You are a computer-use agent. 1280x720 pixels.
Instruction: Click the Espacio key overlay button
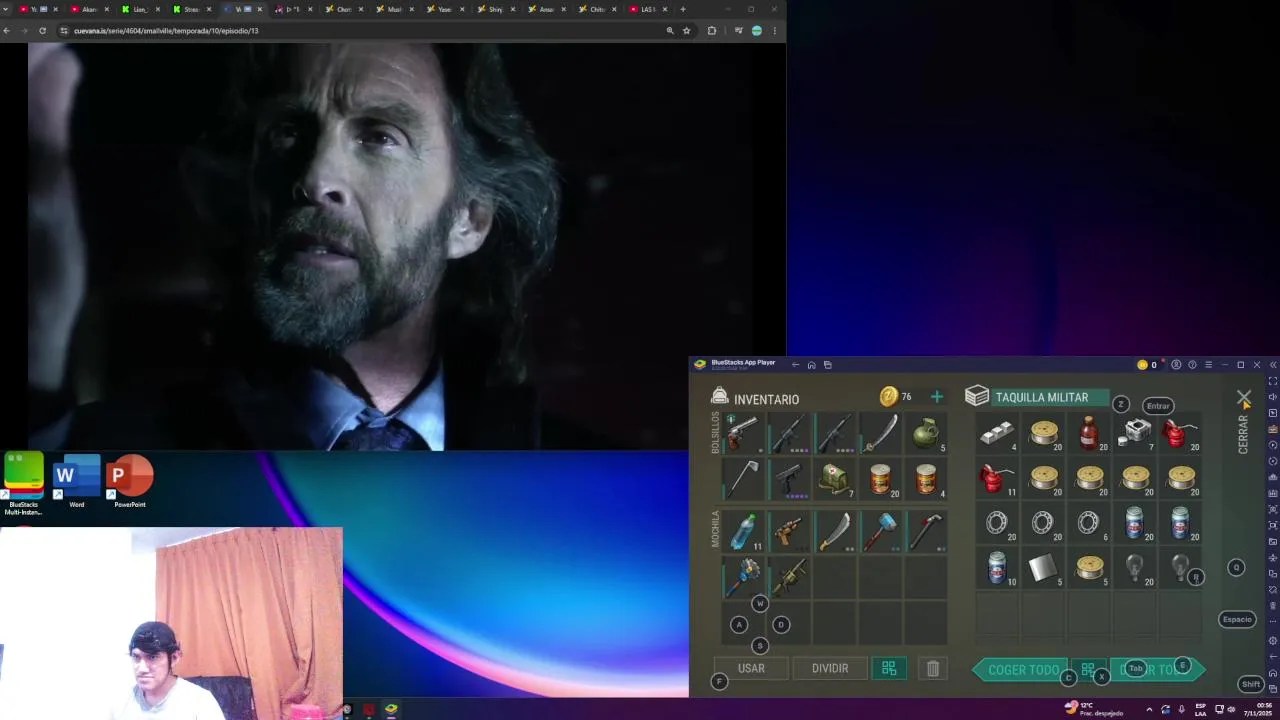tap(1237, 619)
